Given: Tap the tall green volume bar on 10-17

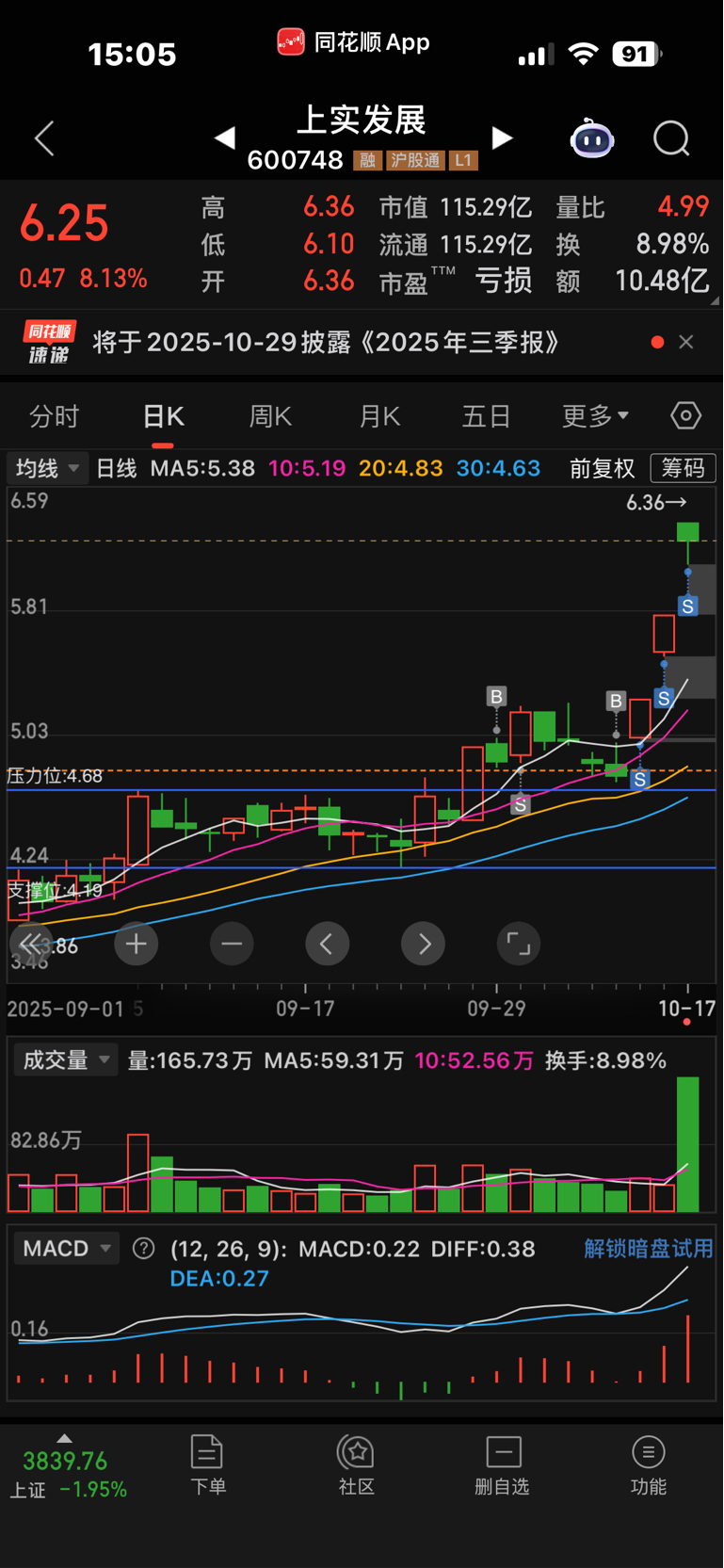Looking at the screenshot, I should [x=688, y=1144].
